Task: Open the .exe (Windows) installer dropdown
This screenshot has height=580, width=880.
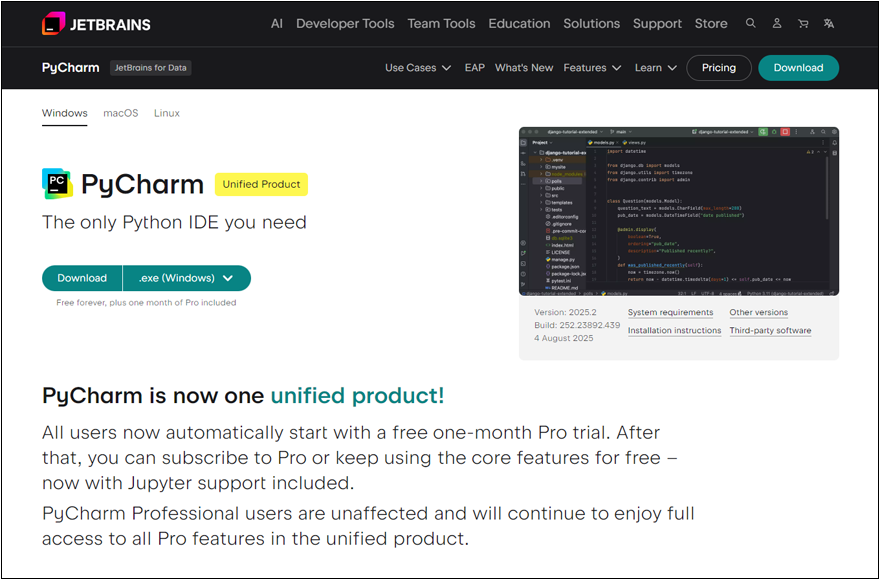Action: coord(187,278)
